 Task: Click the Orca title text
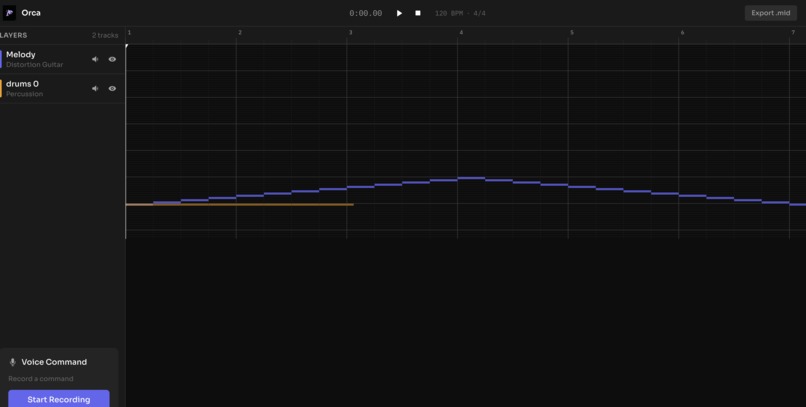(x=31, y=13)
